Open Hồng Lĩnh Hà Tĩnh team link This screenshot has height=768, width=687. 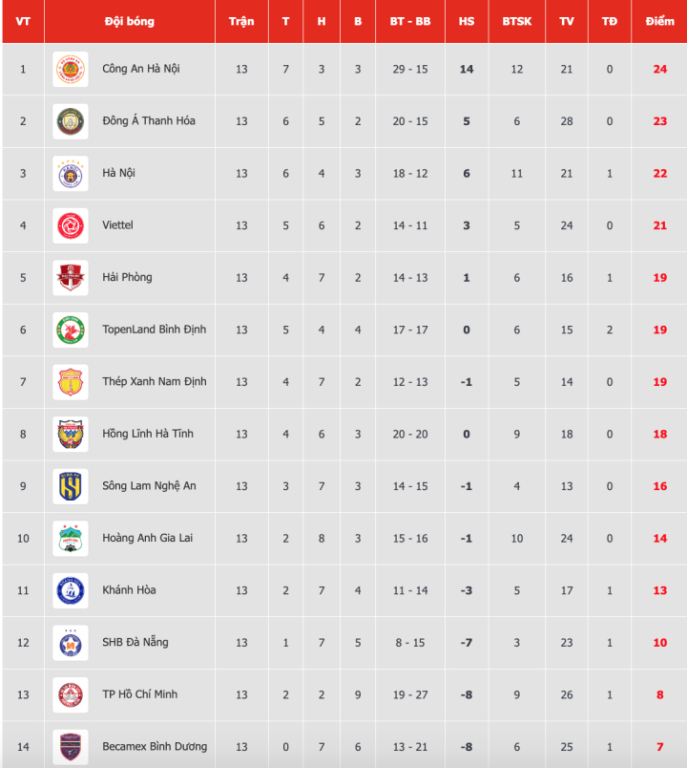[x=148, y=434]
